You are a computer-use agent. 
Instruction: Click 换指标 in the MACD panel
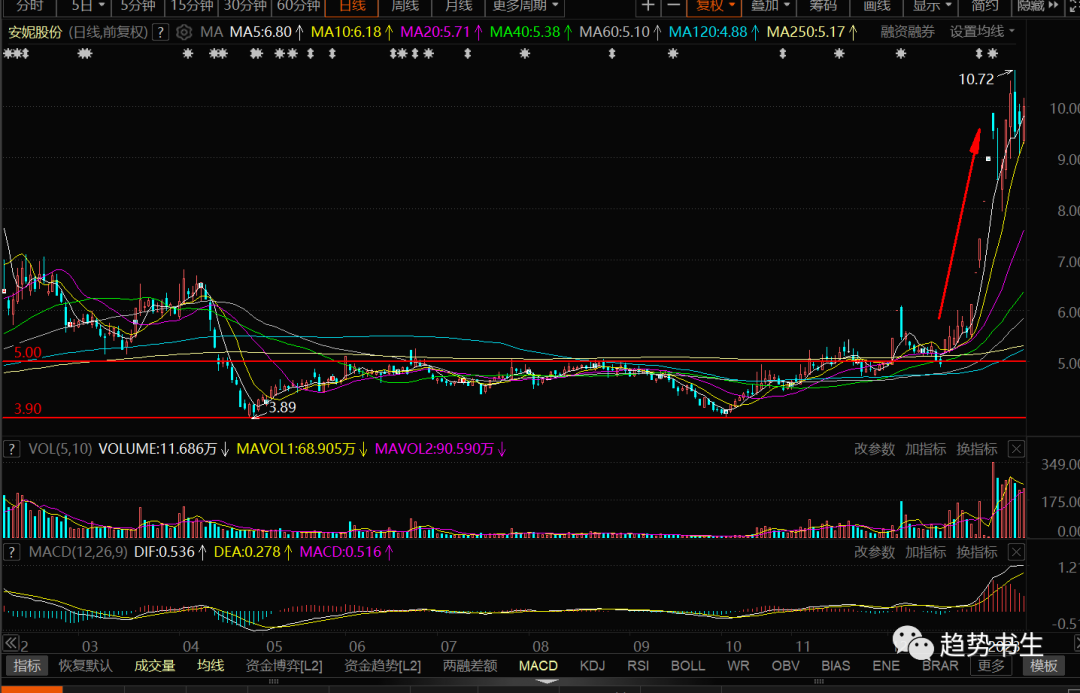[977, 552]
